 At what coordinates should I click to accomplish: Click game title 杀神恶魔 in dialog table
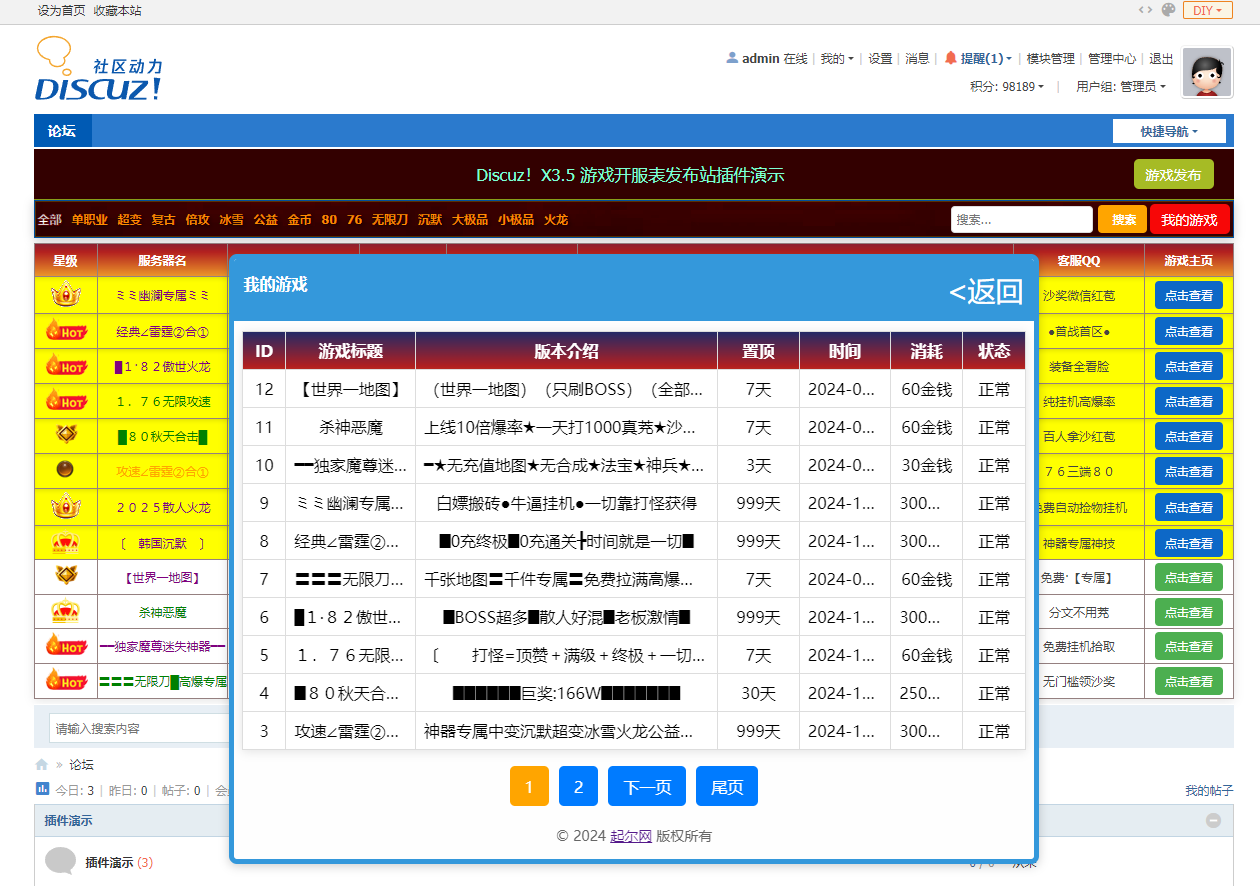tap(350, 427)
